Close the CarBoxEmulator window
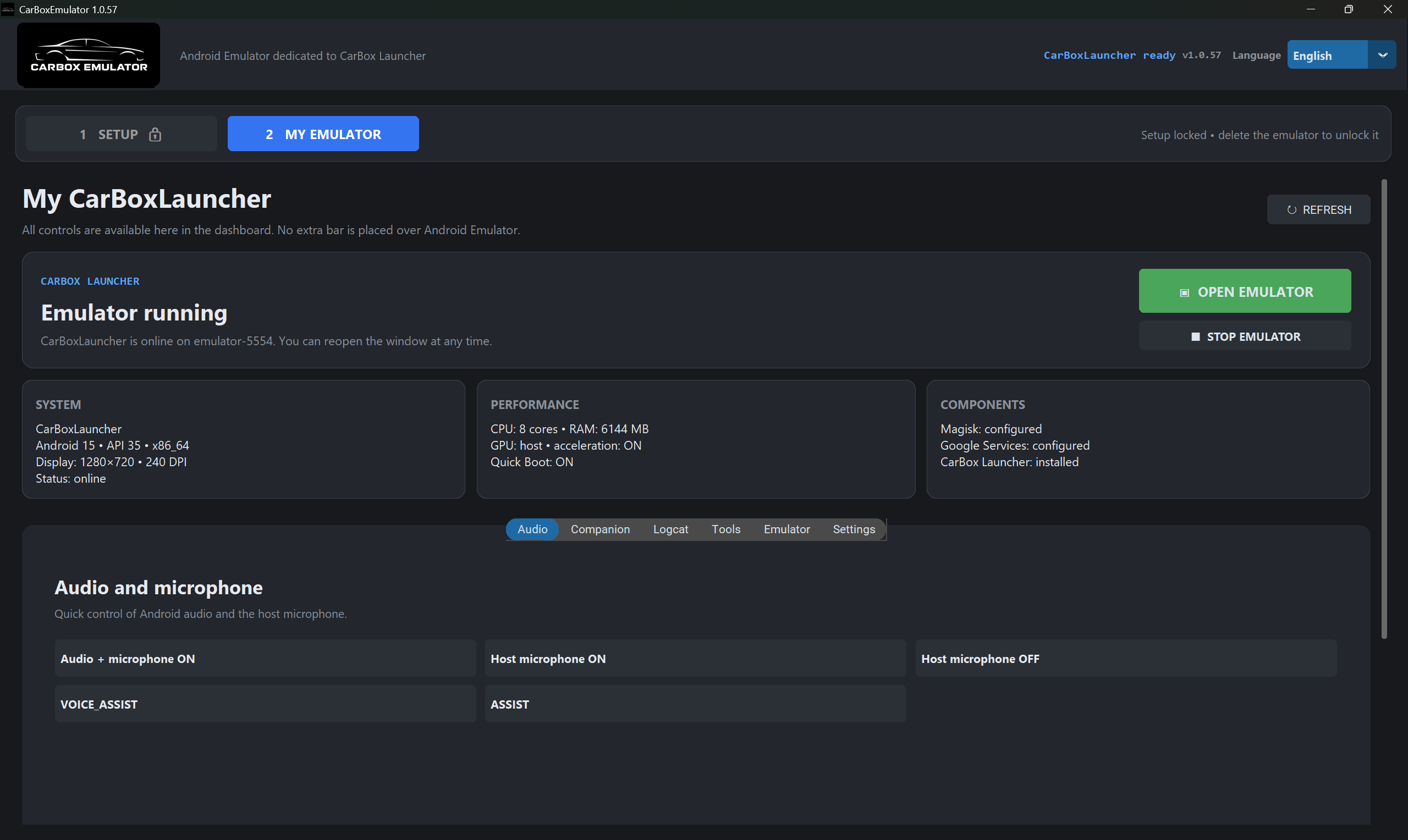 coord(1388,9)
